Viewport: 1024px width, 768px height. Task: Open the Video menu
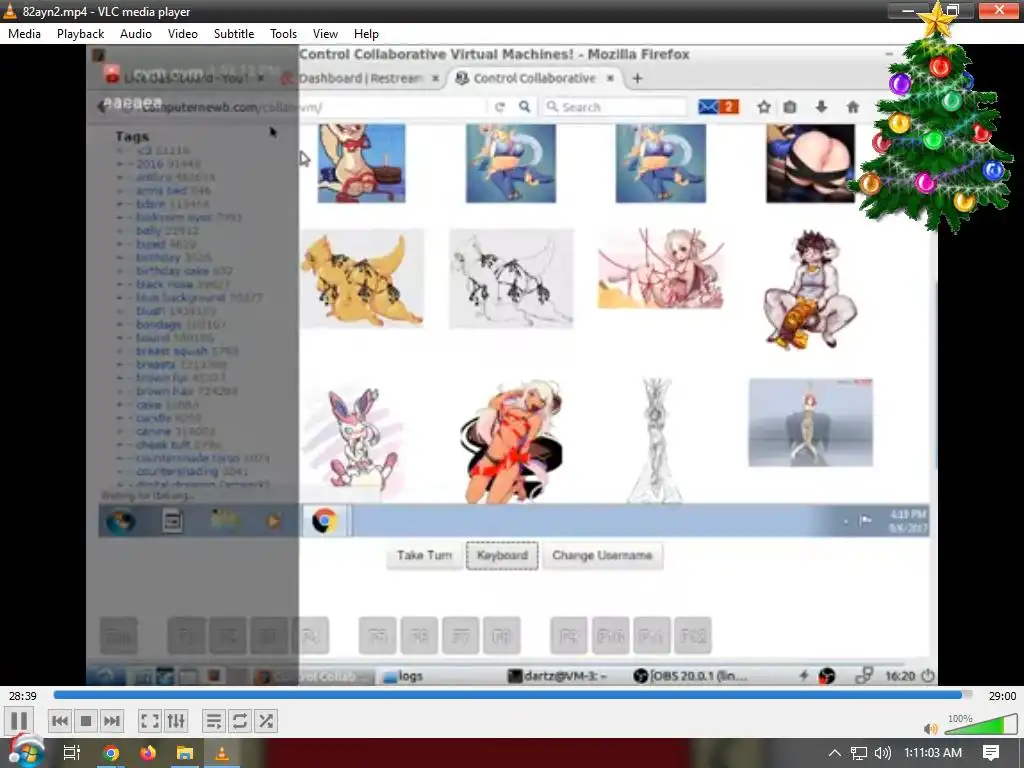[183, 34]
